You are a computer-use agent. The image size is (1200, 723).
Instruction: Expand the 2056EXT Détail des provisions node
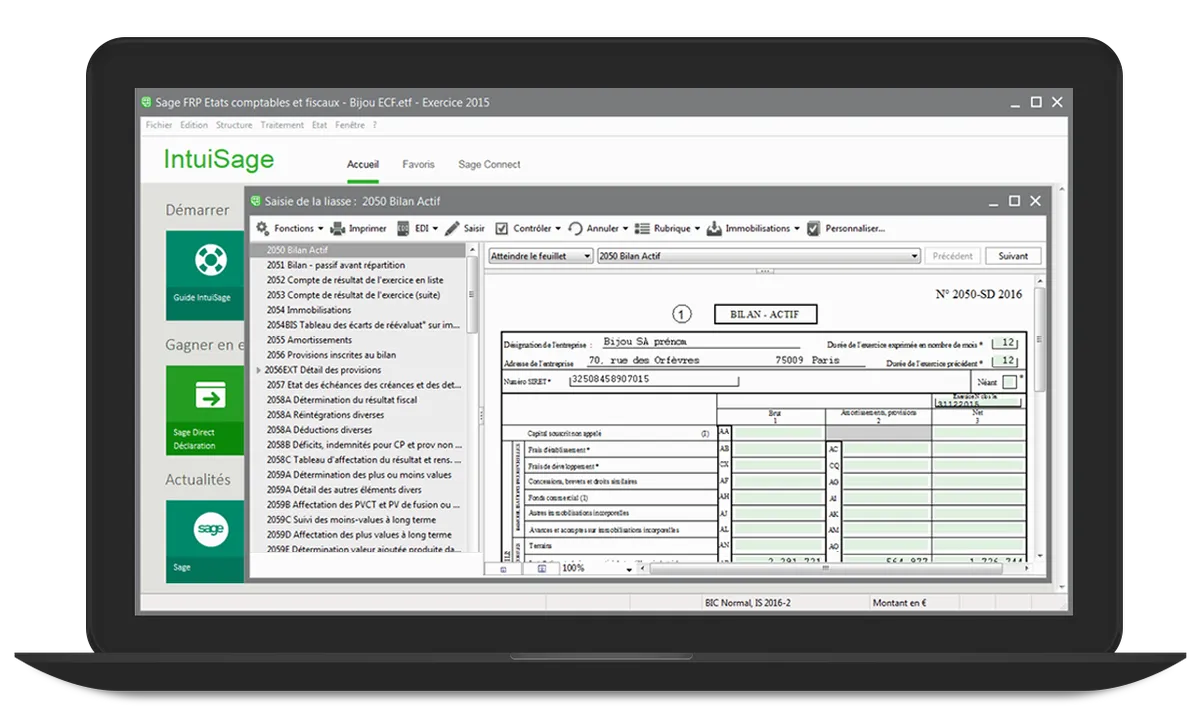coord(259,370)
